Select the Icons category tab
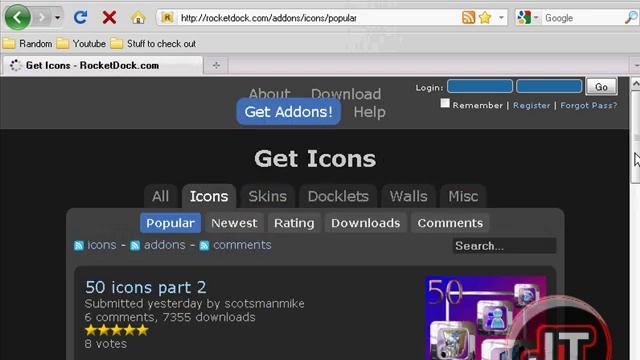 click(209, 196)
